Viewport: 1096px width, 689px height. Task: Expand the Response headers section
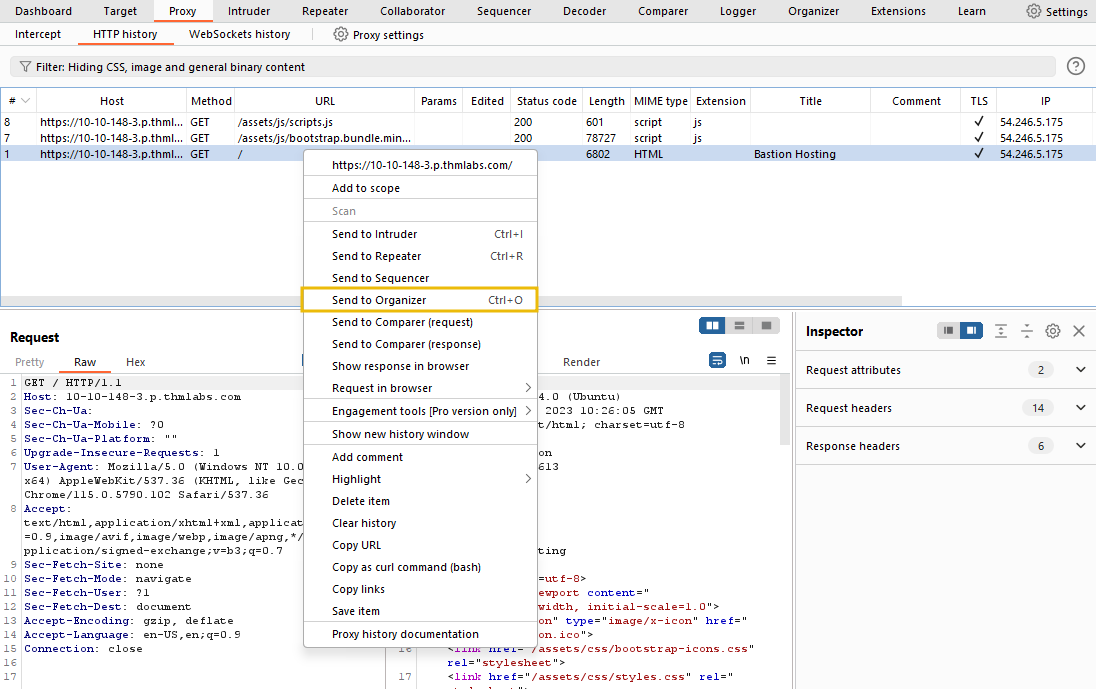1080,446
